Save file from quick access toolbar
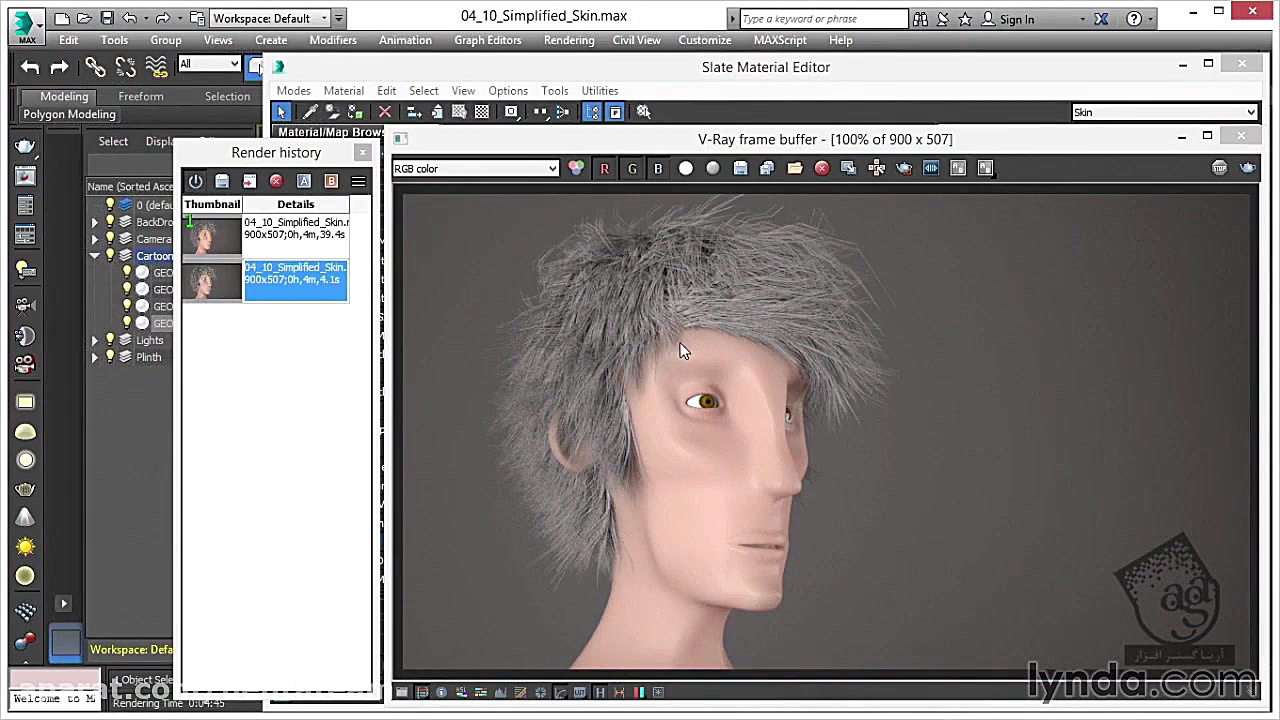Screen dimensions: 1280x720 pyautogui.click(x=107, y=18)
